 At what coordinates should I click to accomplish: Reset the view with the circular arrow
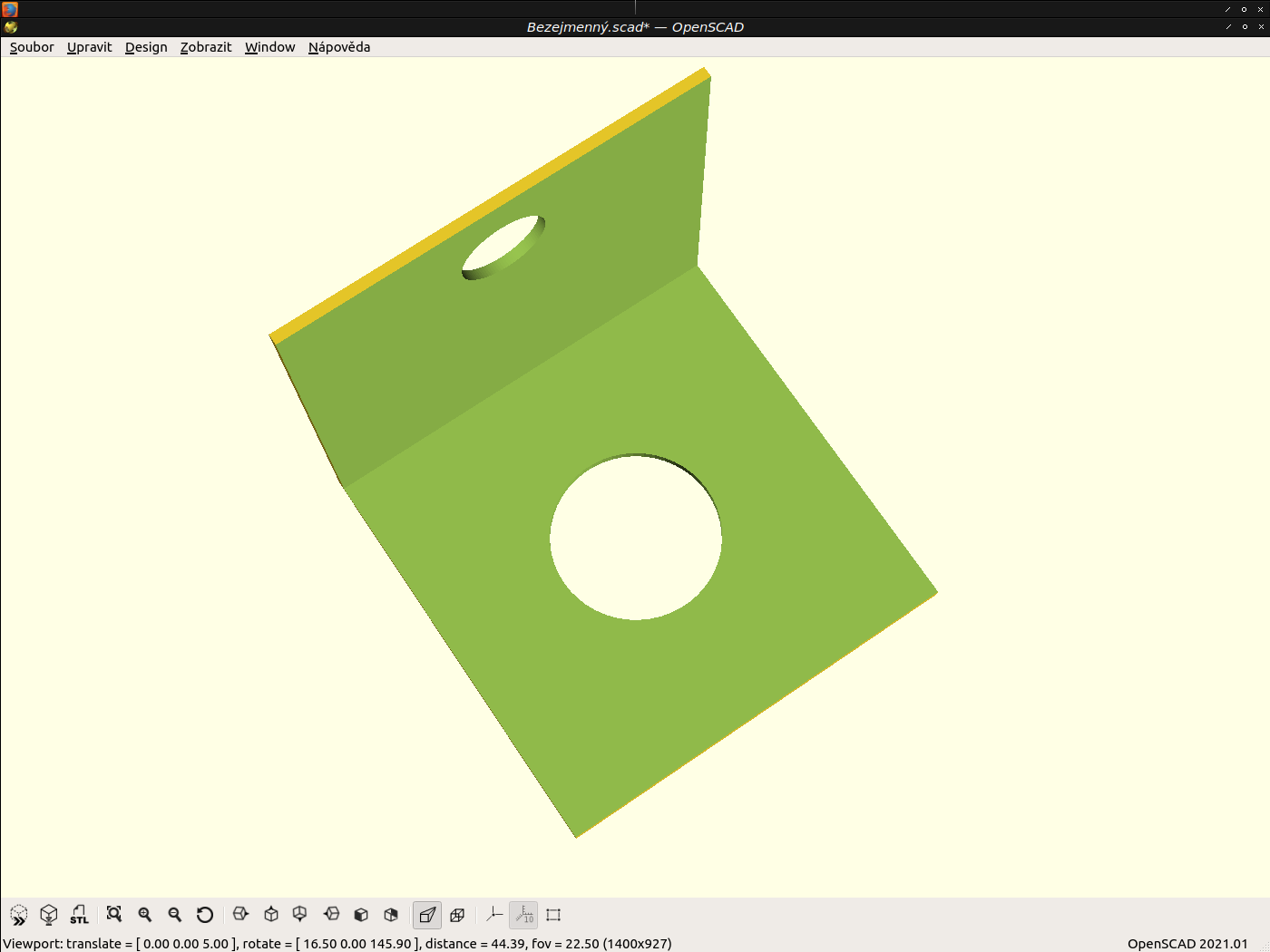(x=205, y=915)
